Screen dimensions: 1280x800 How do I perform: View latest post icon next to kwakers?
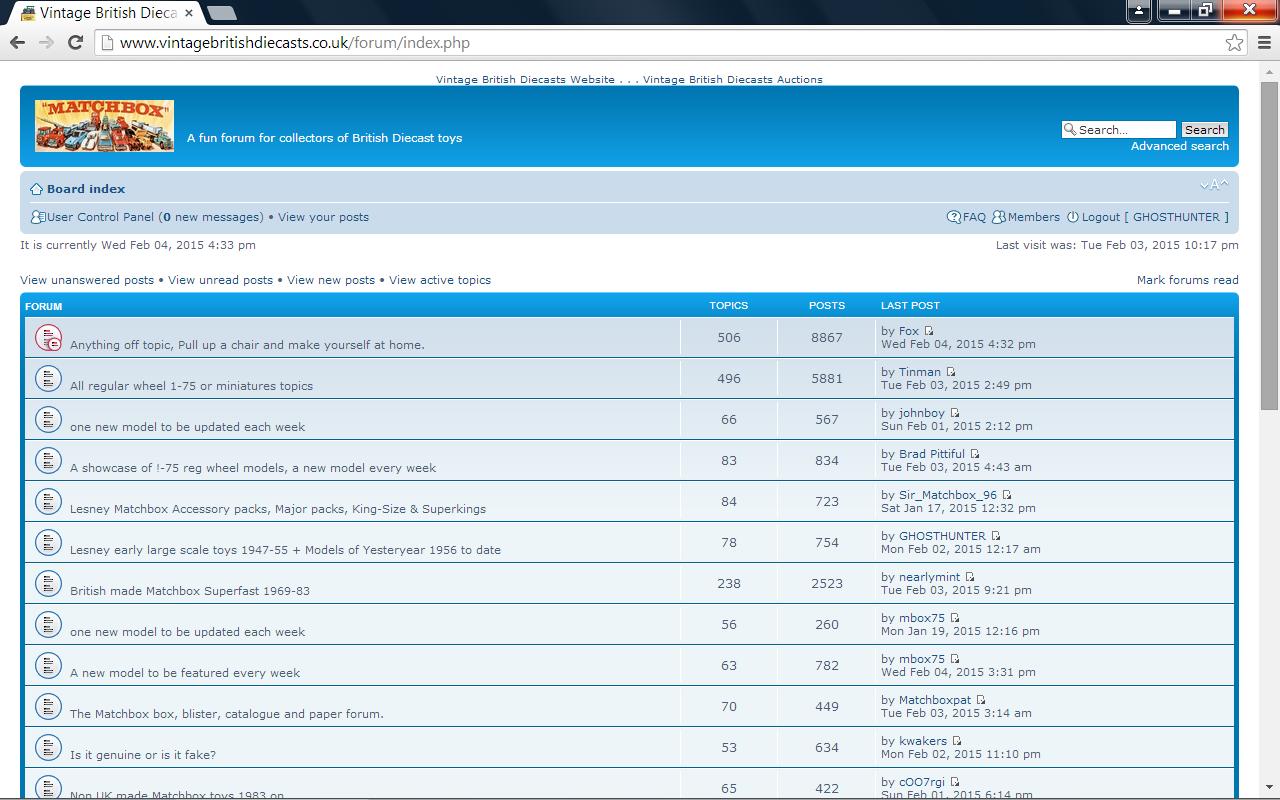click(957, 741)
